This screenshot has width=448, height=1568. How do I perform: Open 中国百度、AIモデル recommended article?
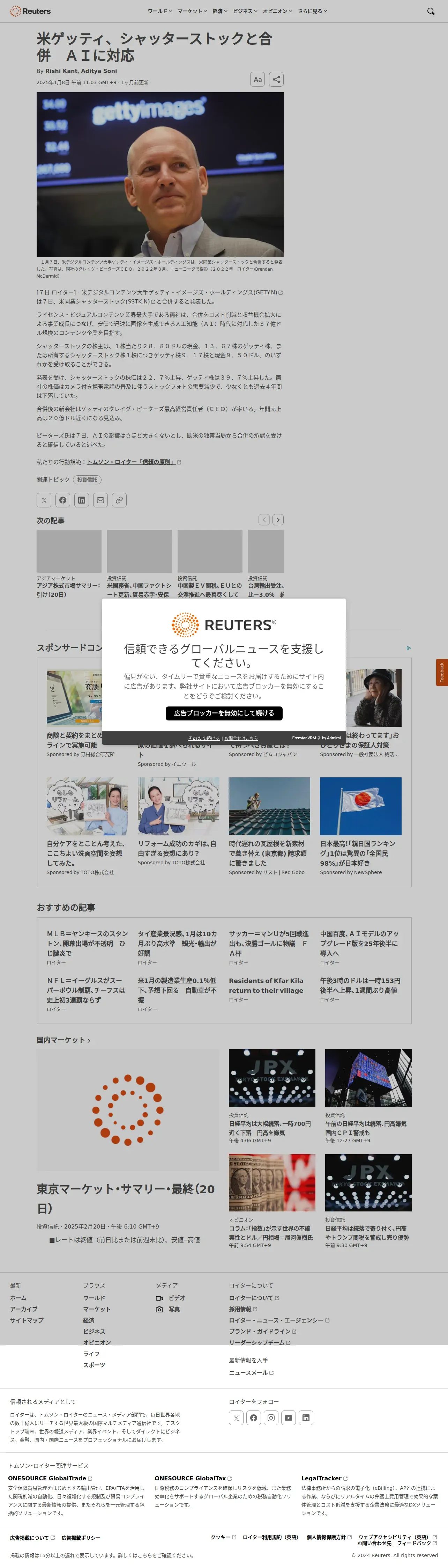coord(359,944)
